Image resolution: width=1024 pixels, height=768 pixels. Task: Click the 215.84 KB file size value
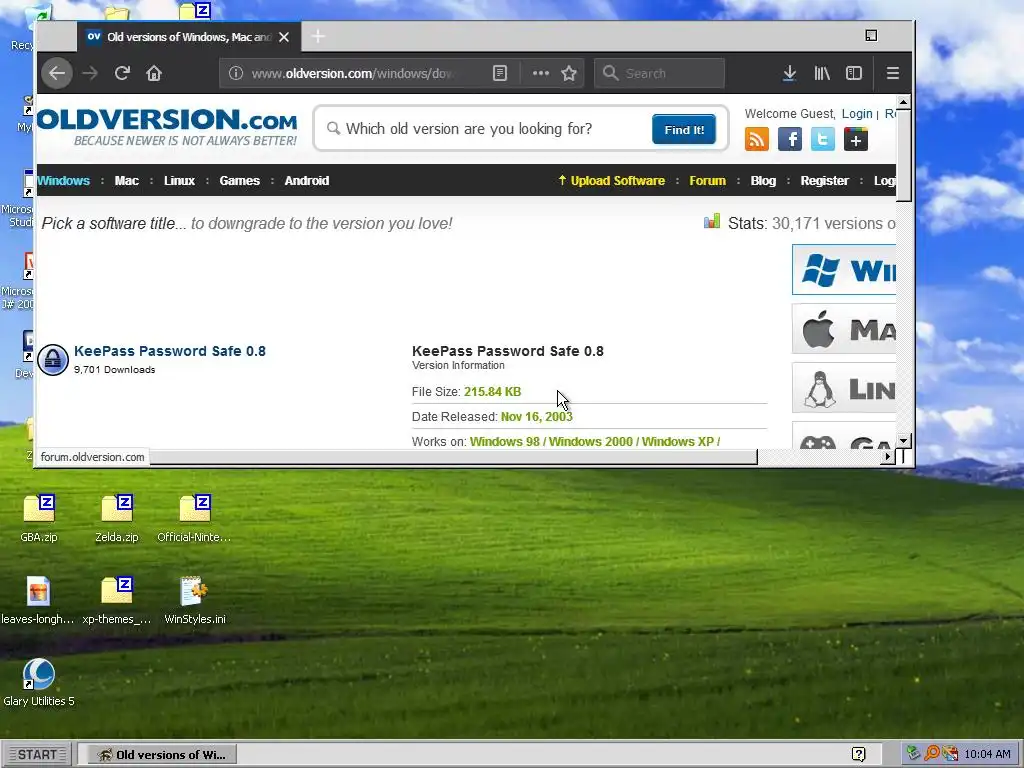(x=492, y=392)
